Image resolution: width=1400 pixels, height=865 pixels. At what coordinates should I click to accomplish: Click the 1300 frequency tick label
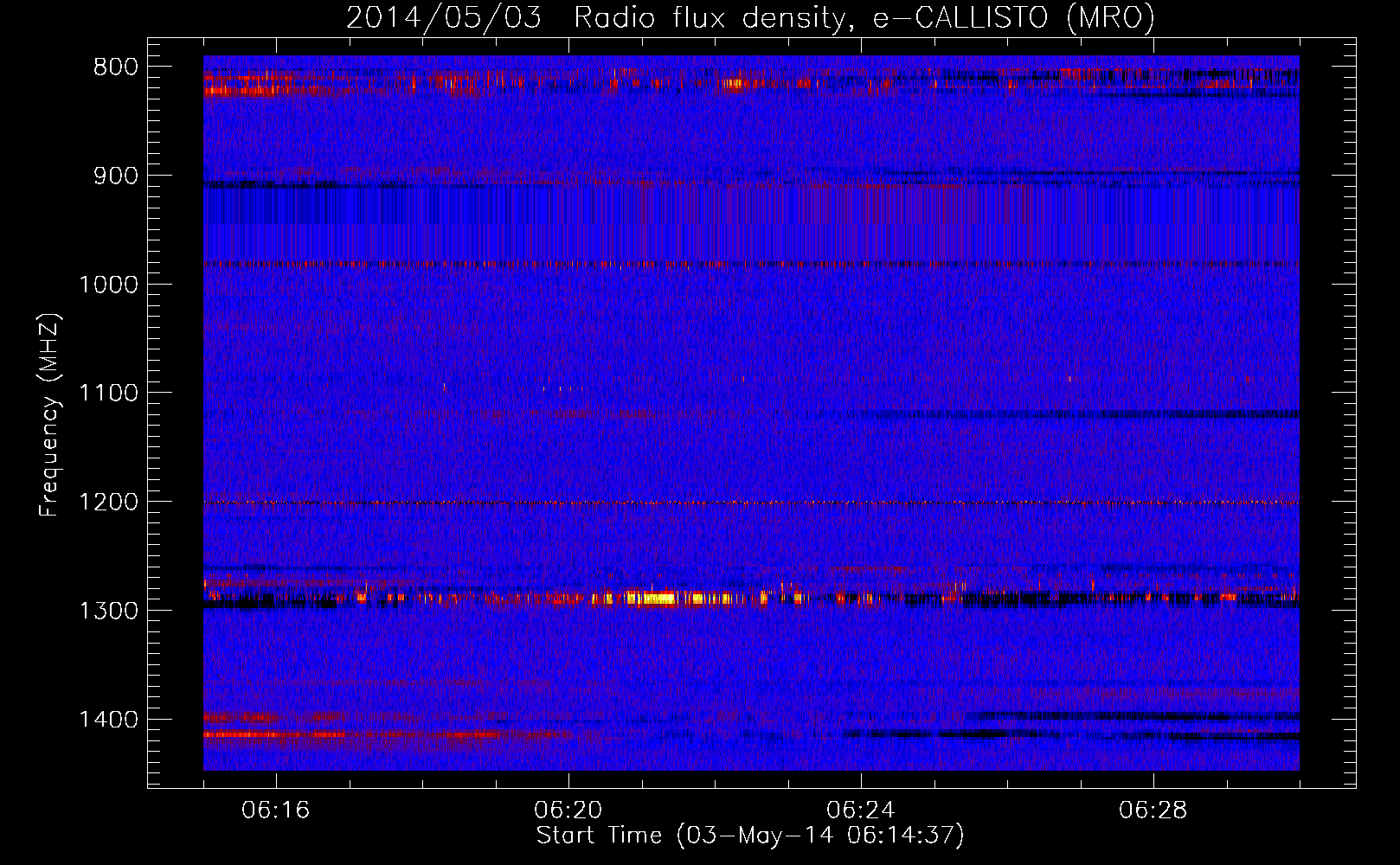[108, 611]
